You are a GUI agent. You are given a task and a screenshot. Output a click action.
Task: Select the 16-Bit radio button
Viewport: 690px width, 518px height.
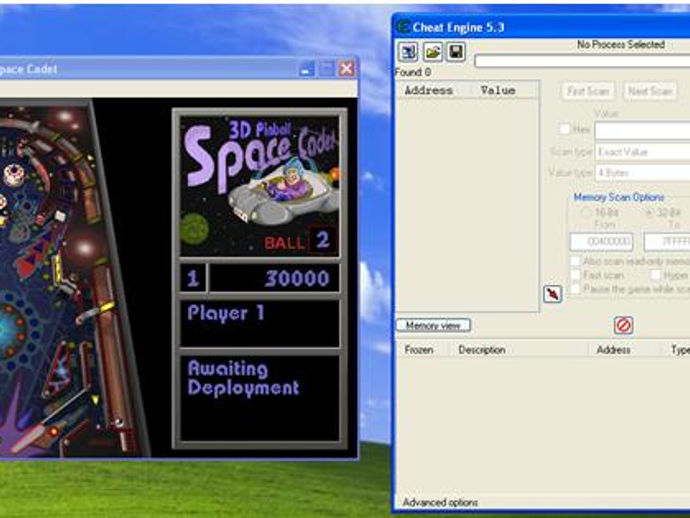pos(586,213)
